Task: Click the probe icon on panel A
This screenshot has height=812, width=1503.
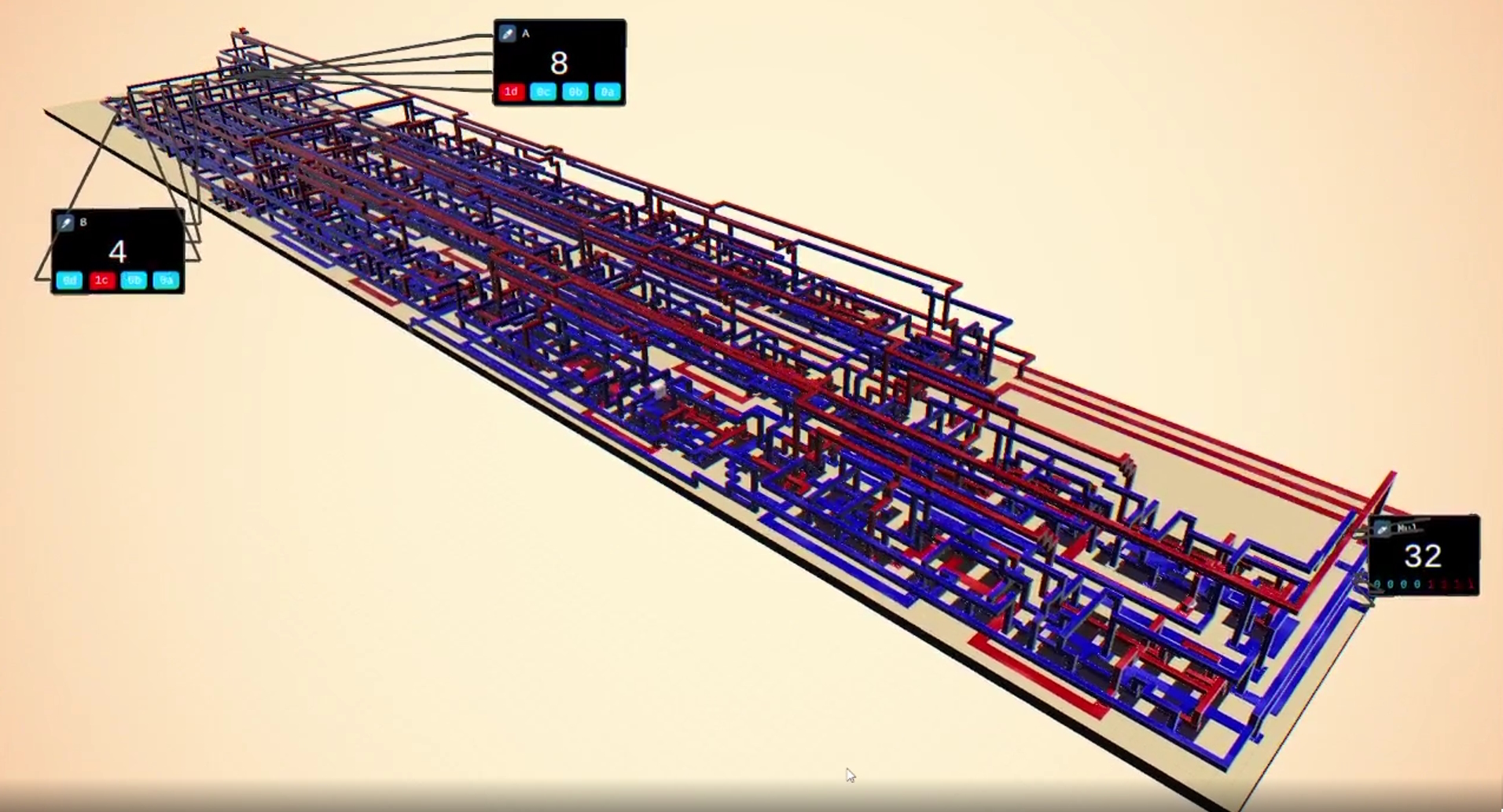Action: [507, 34]
